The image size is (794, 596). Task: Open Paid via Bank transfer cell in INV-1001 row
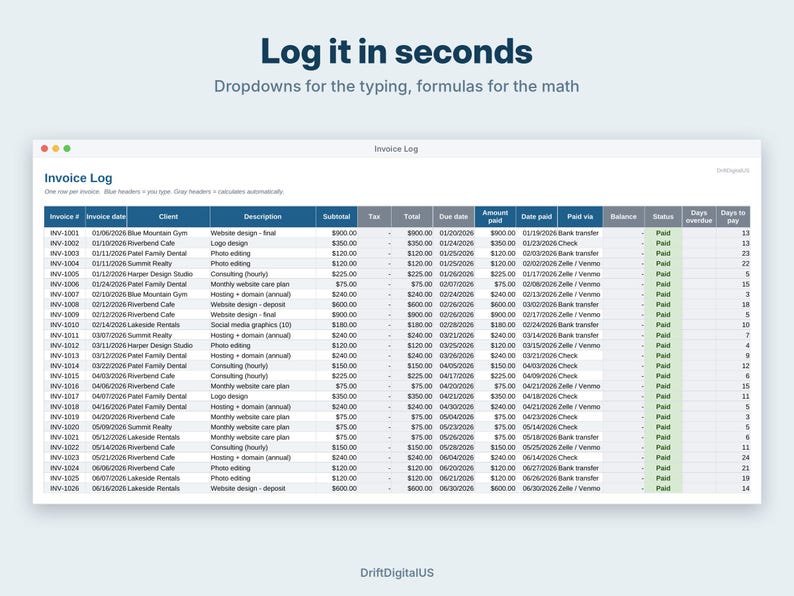coord(578,233)
